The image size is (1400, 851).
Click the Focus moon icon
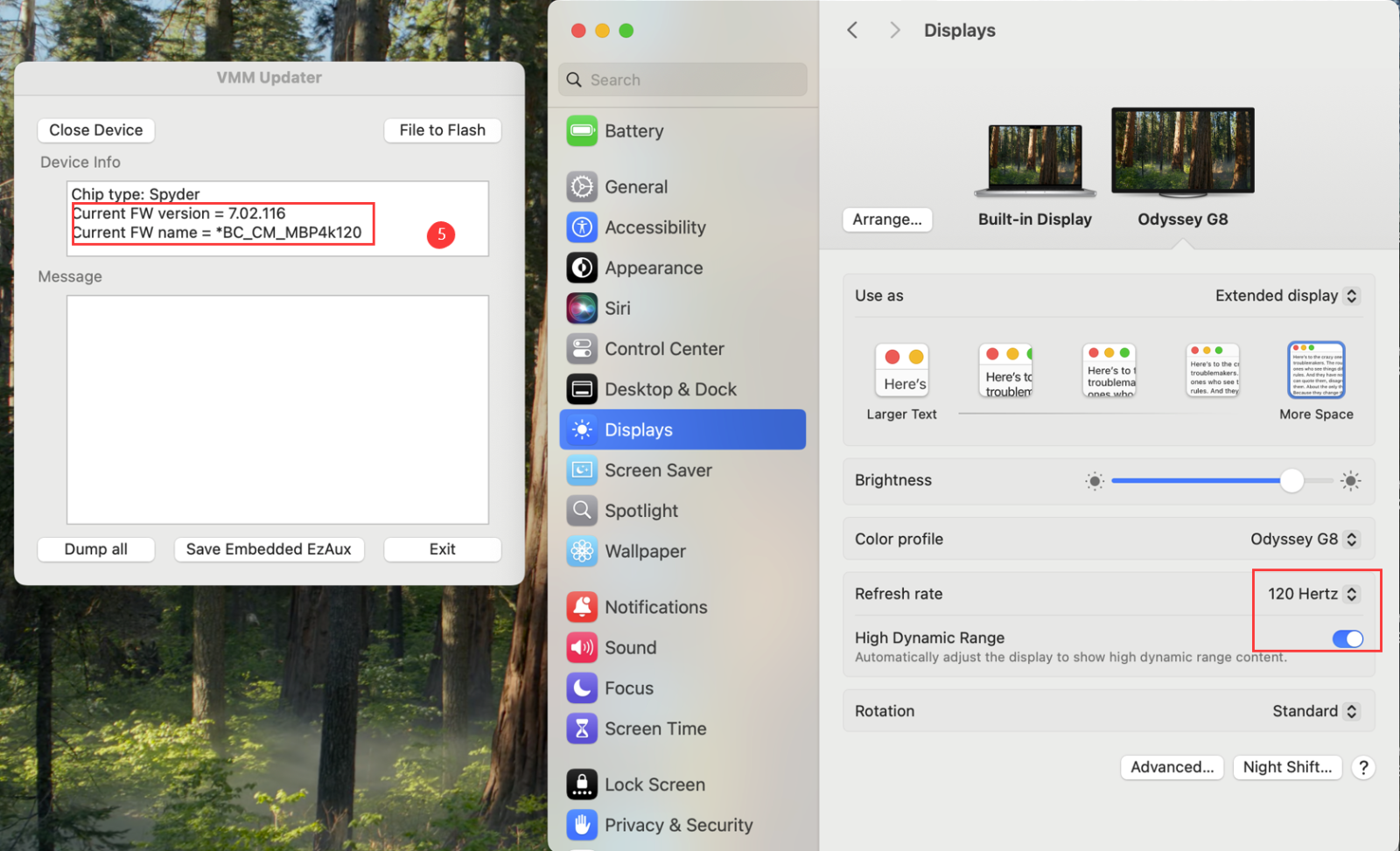point(582,688)
